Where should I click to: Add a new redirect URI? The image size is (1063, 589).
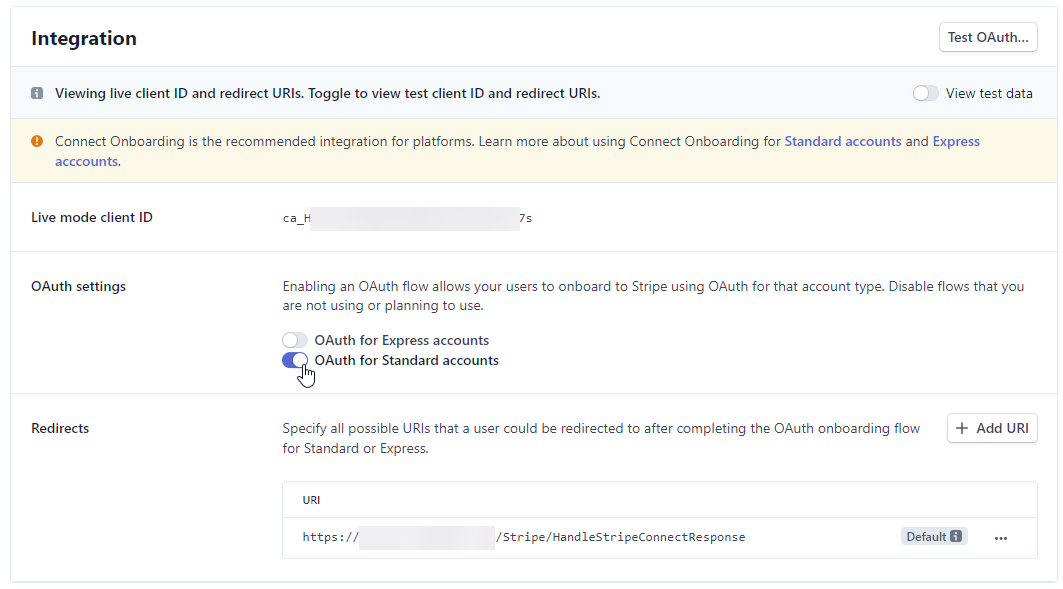click(992, 428)
